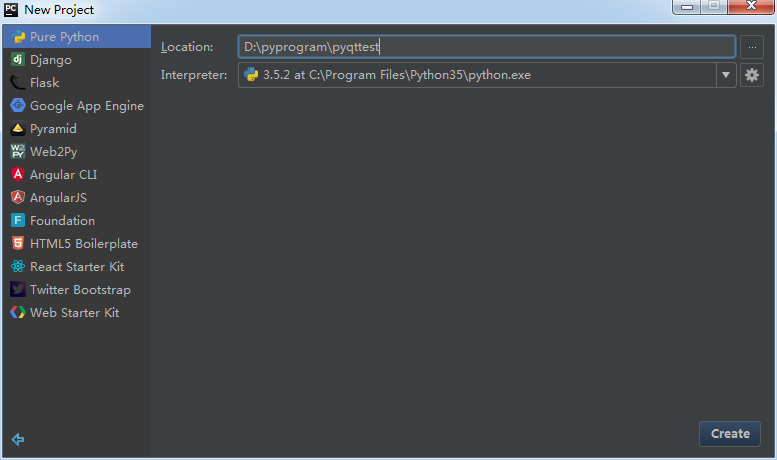777x460 pixels.
Task: Click the PyCharm PC title bar icon
Action: [11, 9]
